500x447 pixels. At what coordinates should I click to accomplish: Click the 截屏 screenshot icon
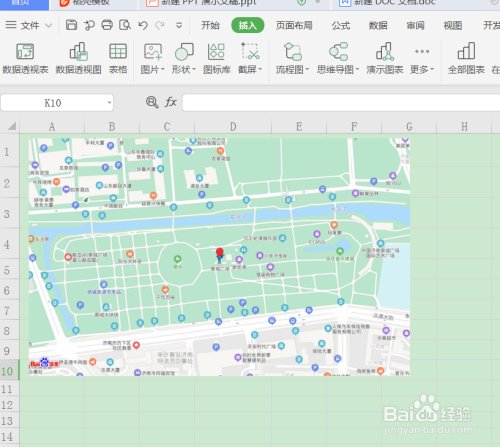(x=250, y=51)
